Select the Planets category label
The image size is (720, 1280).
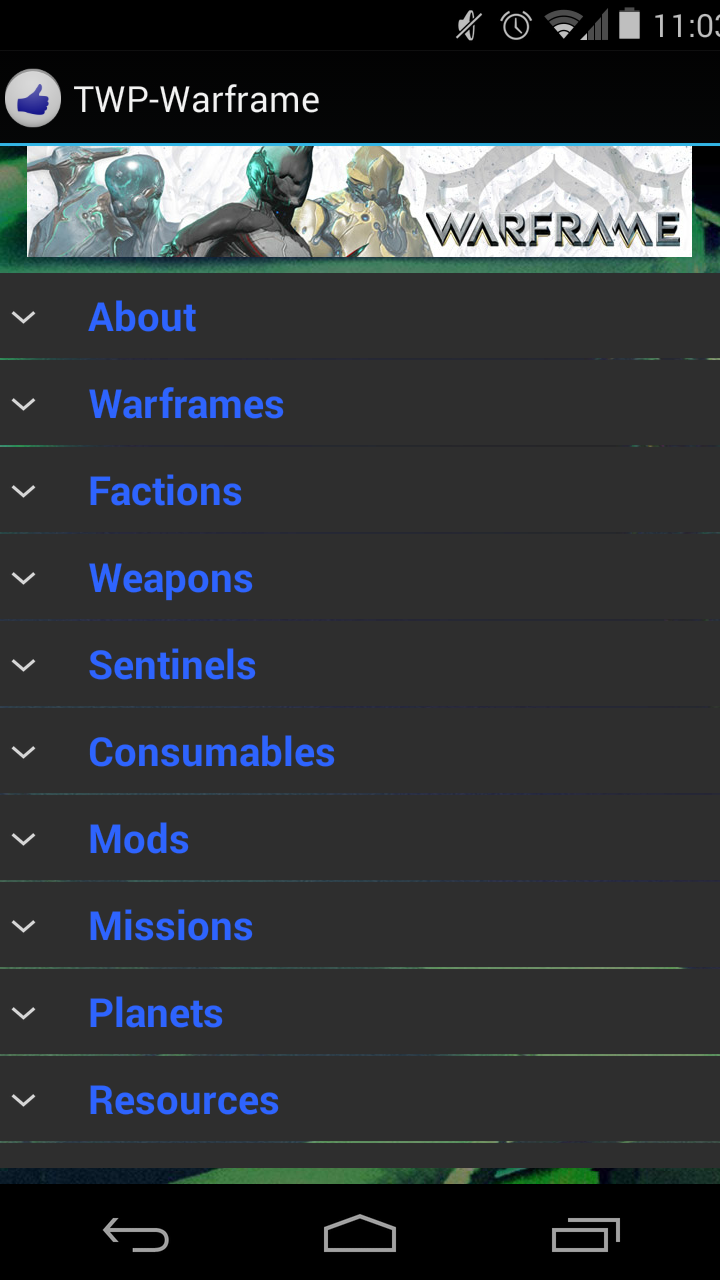point(156,1013)
